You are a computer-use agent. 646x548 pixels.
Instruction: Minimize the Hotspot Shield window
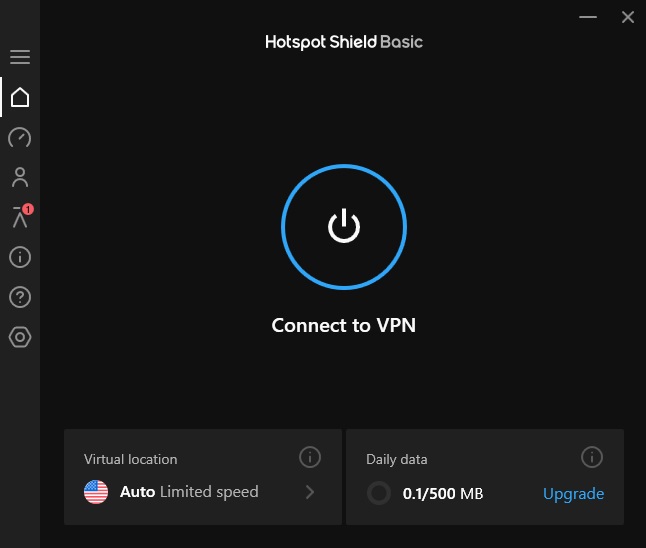[x=590, y=17]
